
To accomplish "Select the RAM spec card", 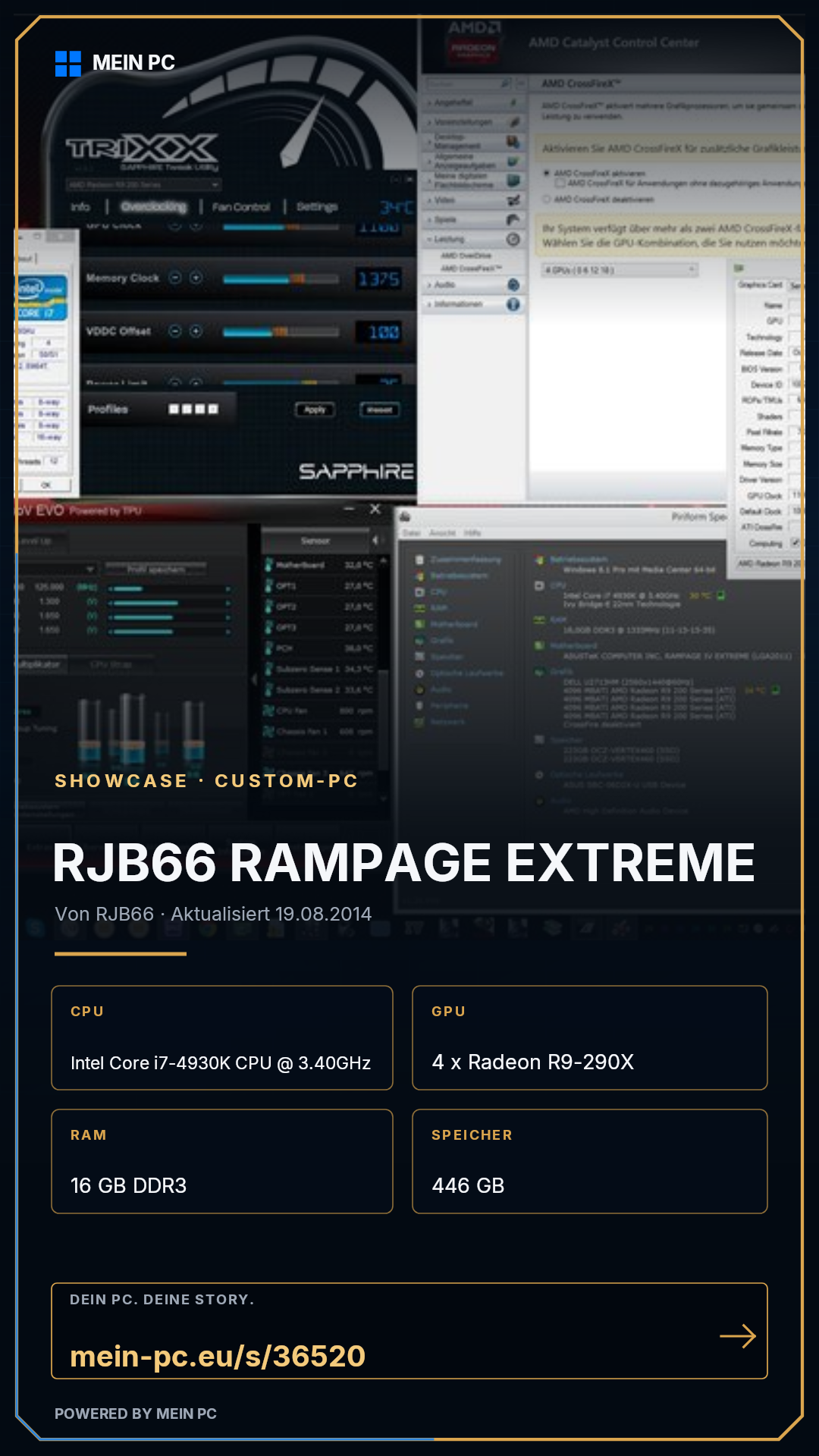I will point(222,1161).
